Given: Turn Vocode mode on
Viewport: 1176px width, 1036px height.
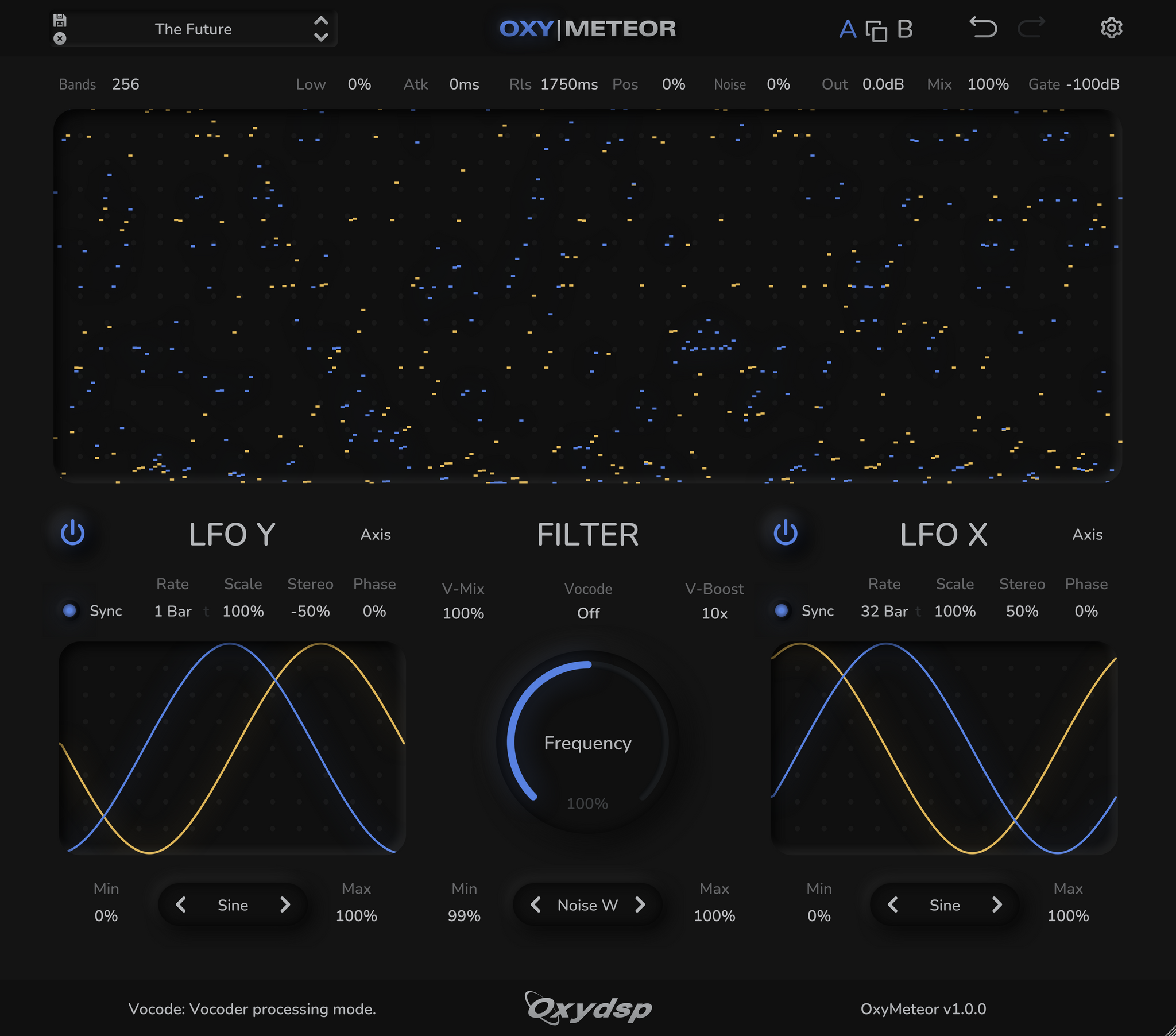Looking at the screenshot, I should pyautogui.click(x=588, y=613).
